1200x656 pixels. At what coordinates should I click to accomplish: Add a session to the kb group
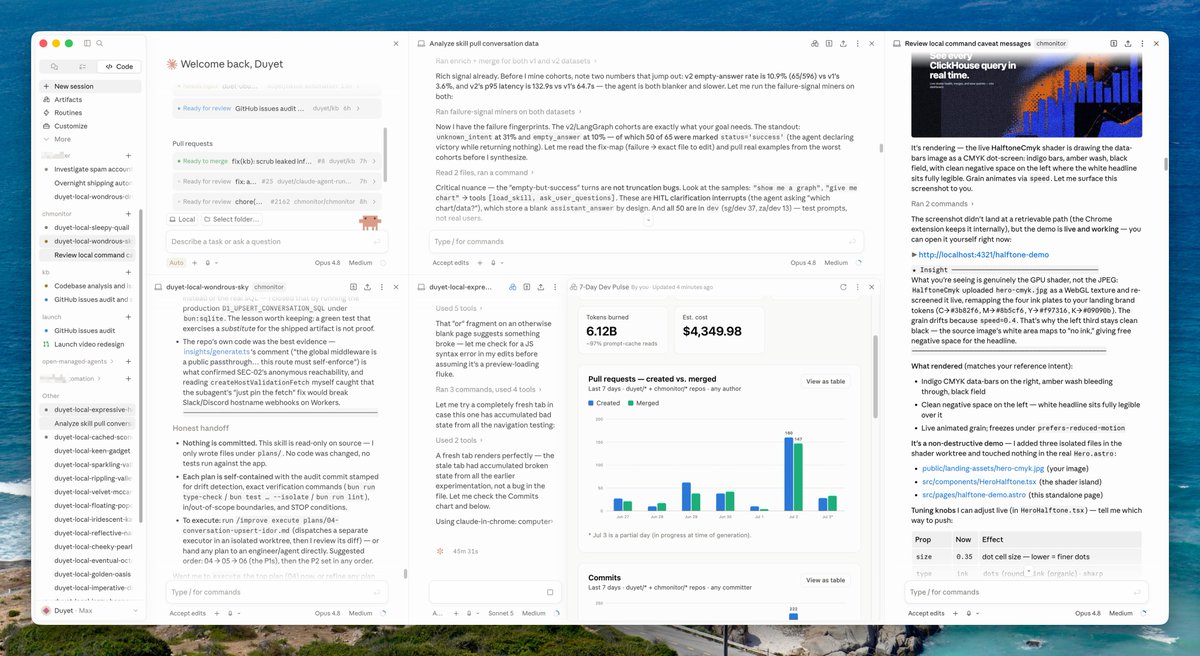[x=128, y=272]
